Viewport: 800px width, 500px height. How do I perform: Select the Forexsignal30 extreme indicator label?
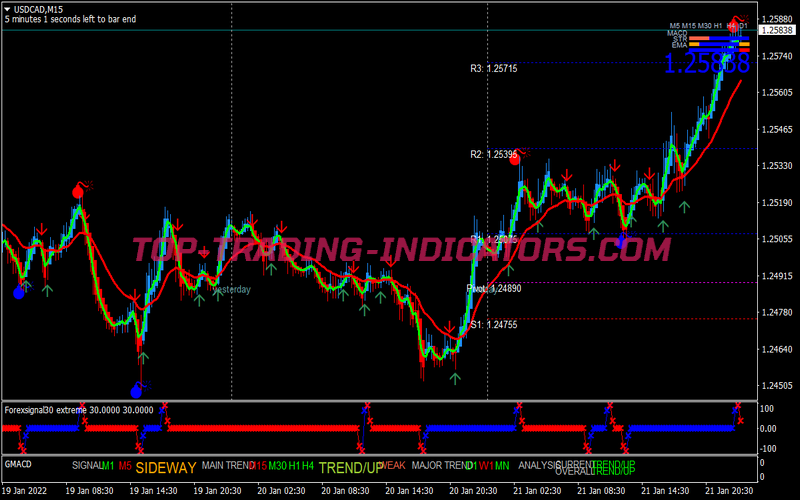click(79, 410)
